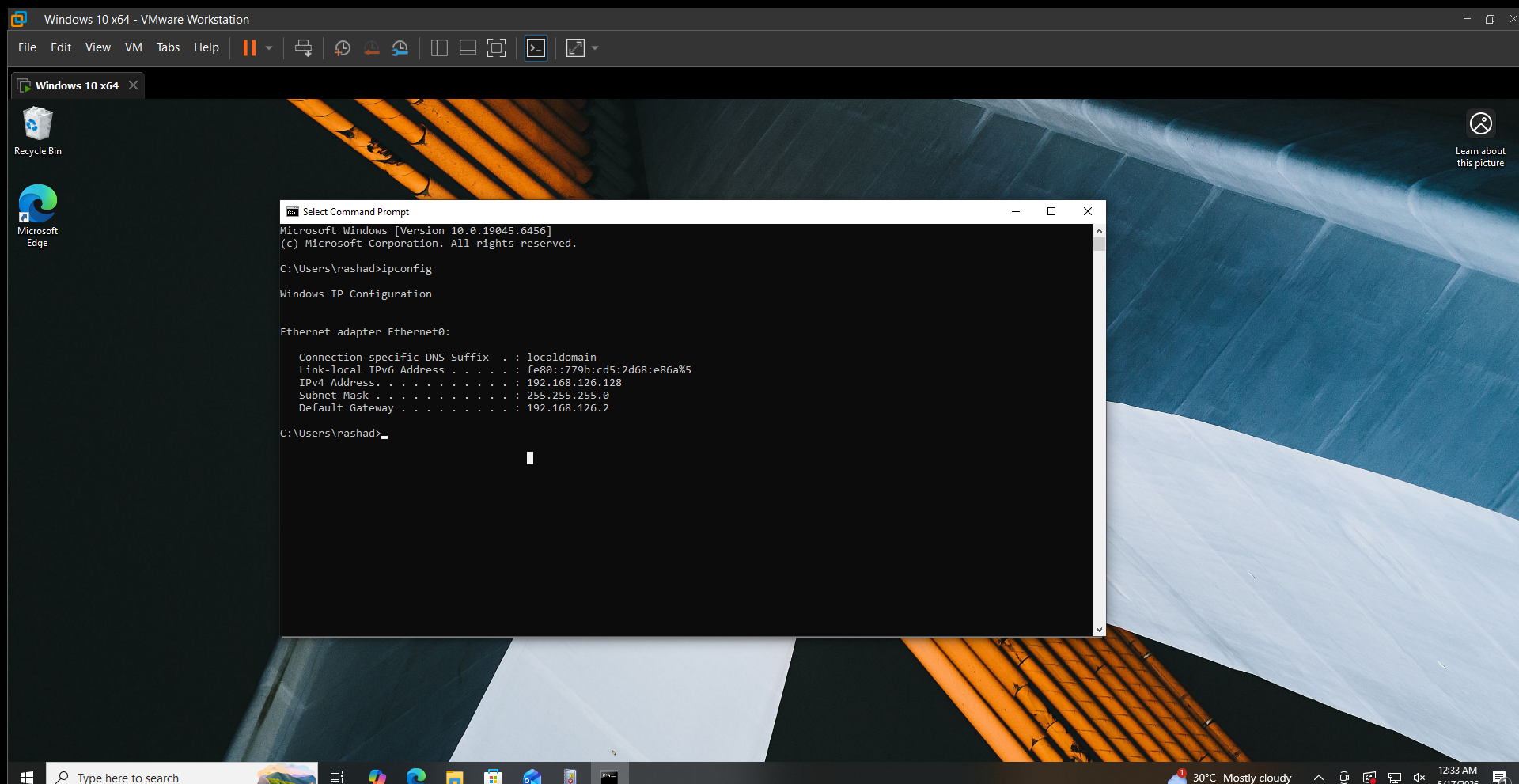Toggle the library sidebar view icon

pyautogui.click(x=439, y=48)
